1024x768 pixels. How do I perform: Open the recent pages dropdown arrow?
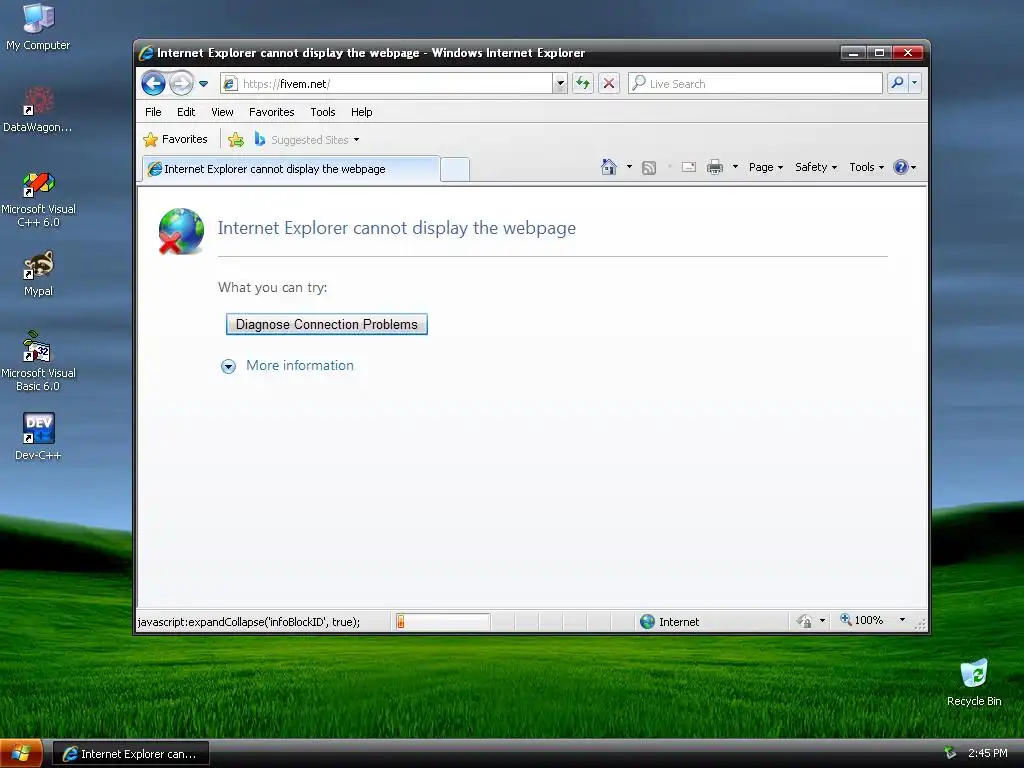pos(204,84)
